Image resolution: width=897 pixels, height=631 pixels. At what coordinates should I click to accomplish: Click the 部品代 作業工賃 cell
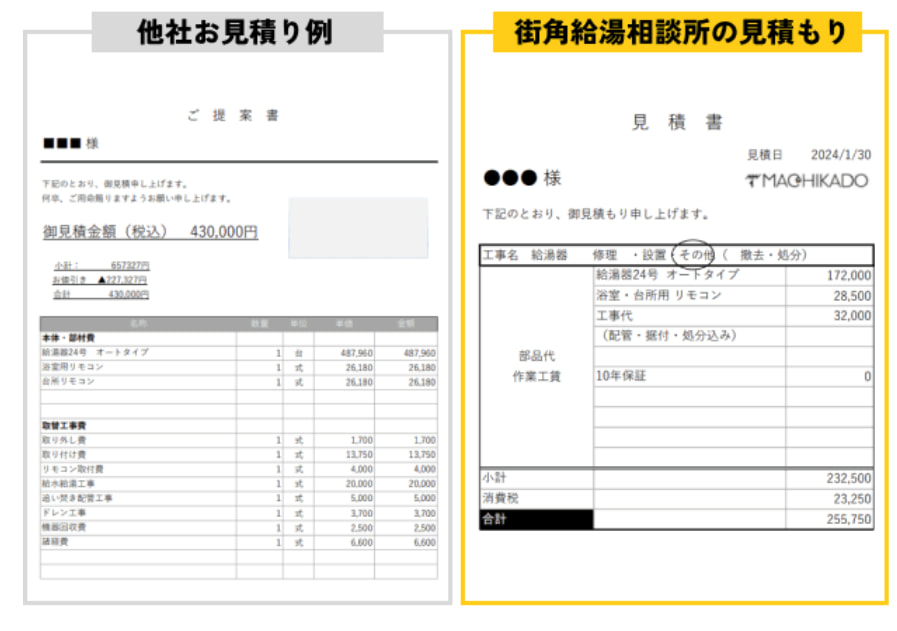point(537,366)
